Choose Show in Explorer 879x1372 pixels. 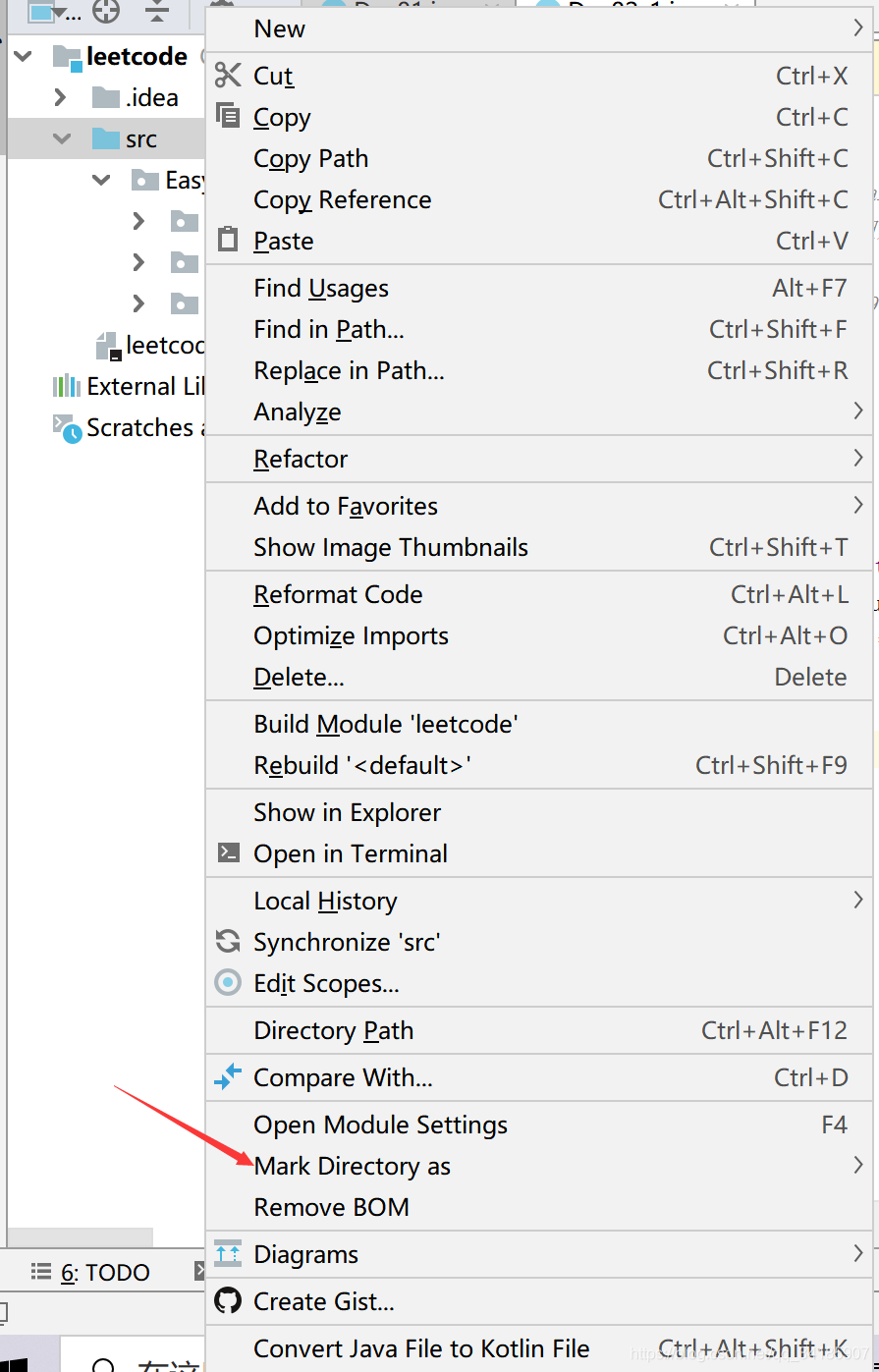tap(538, 812)
